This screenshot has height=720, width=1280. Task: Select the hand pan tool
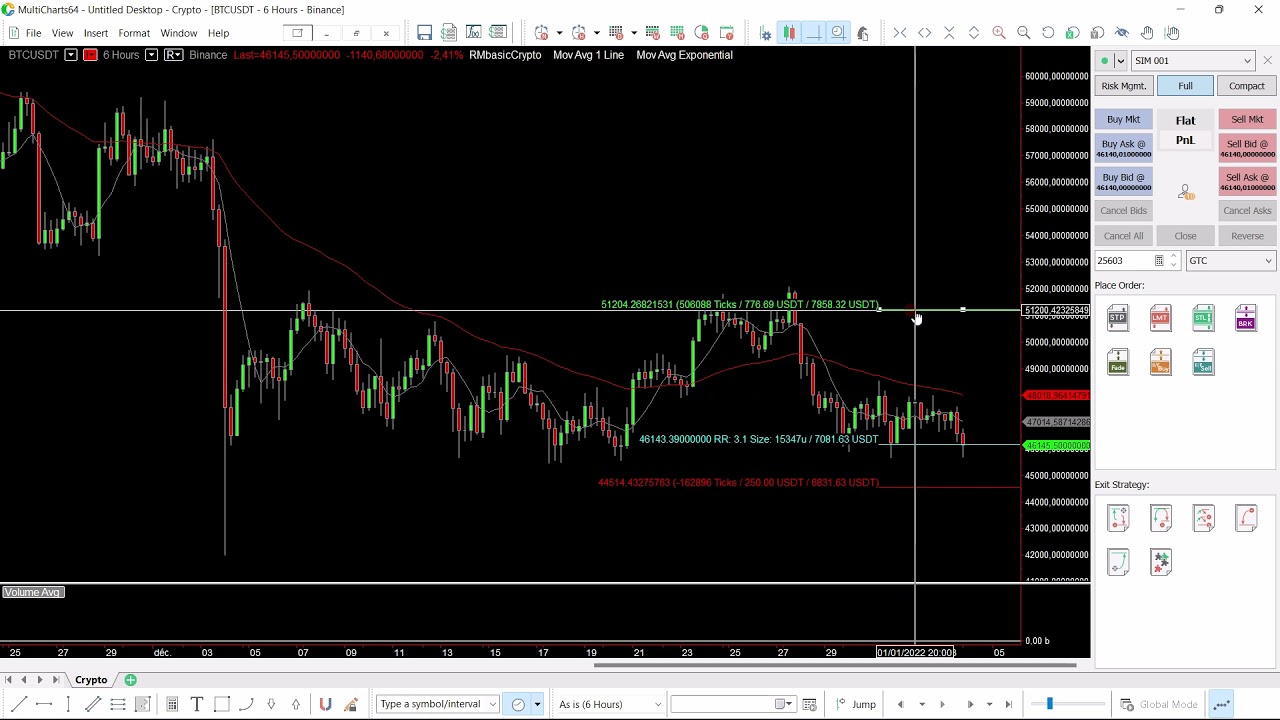(x=1147, y=33)
